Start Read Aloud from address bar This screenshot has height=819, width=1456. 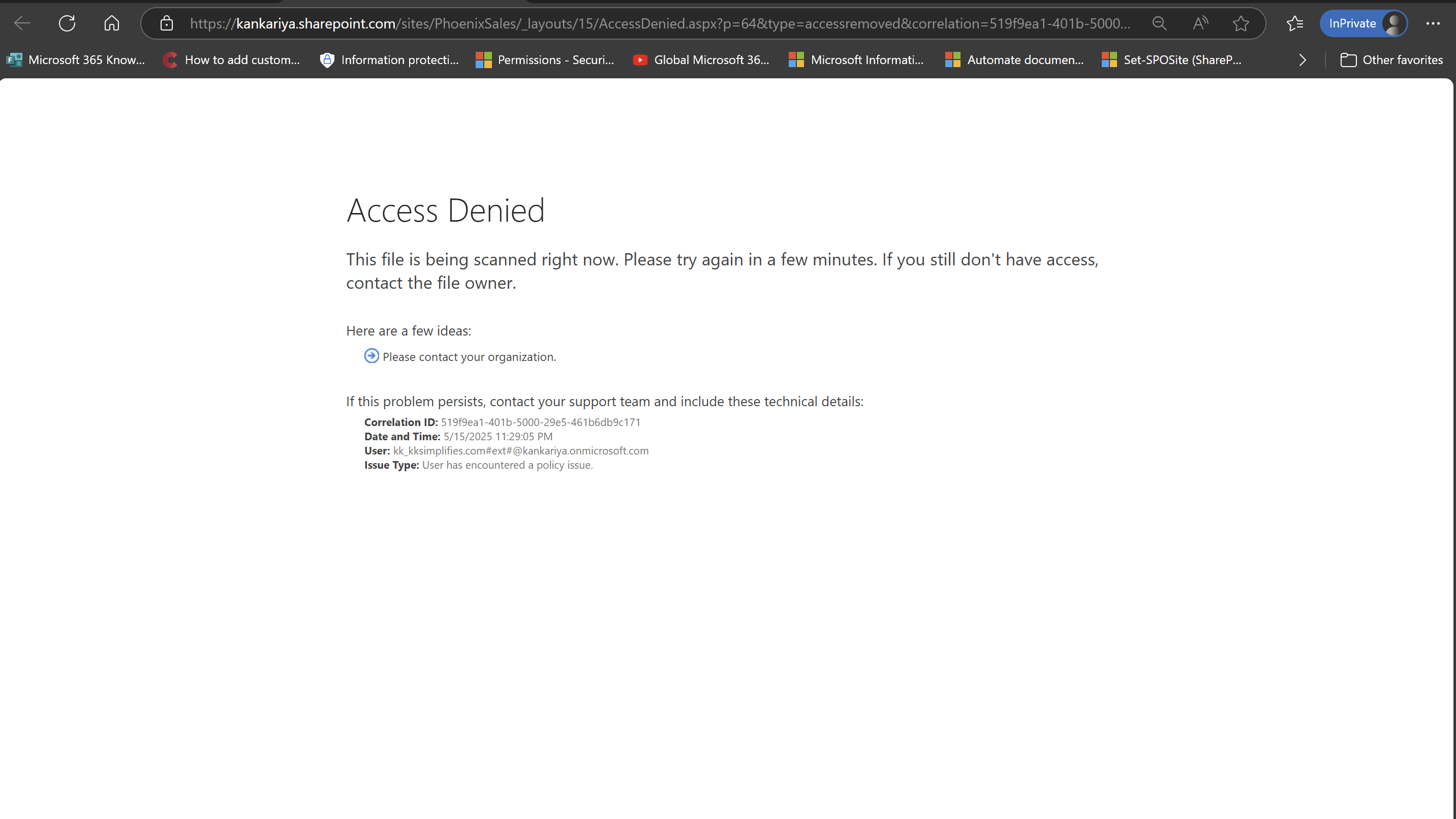tap(1199, 23)
